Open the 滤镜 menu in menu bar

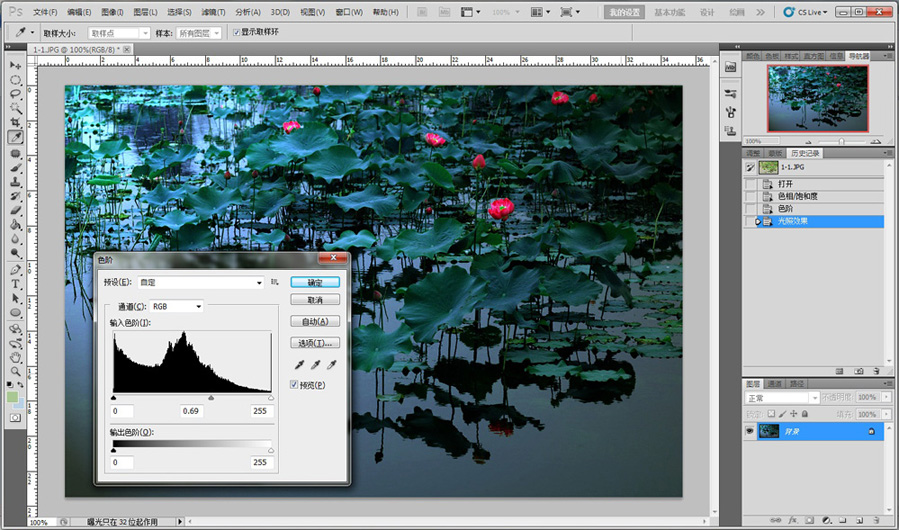(213, 13)
